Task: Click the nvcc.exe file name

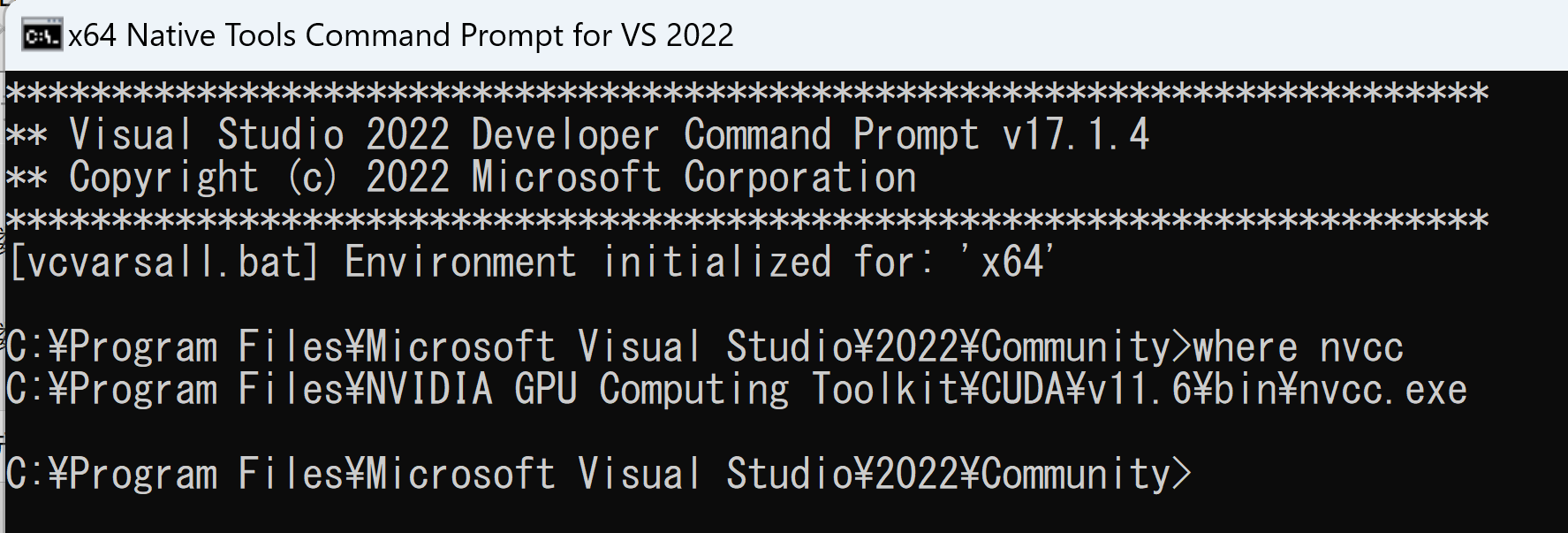Action: [x=1382, y=390]
